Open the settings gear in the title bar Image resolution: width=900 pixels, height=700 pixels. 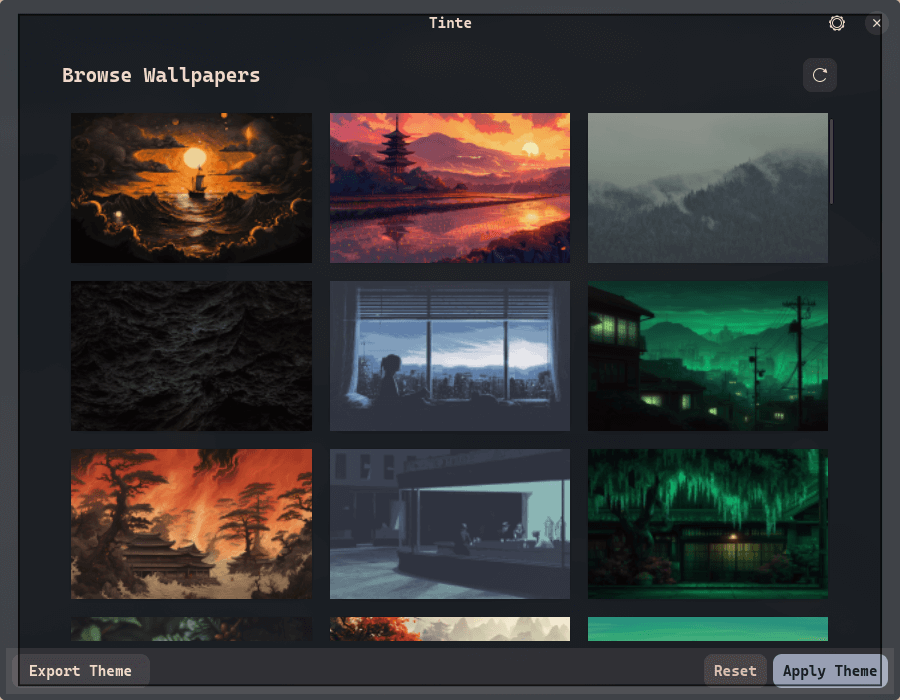pyautogui.click(x=837, y=23)
